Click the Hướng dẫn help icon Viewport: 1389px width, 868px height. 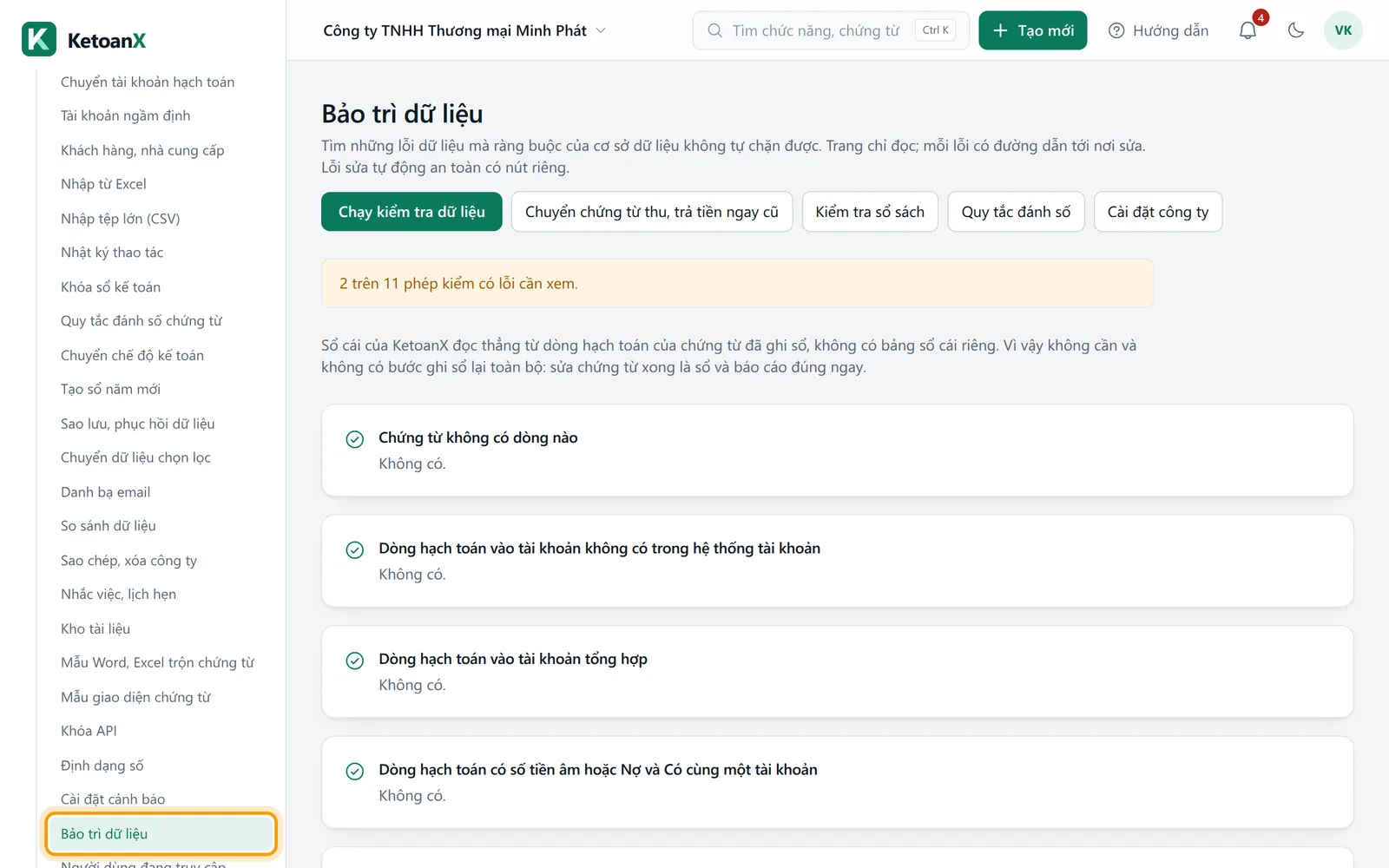pos(1116,30)
